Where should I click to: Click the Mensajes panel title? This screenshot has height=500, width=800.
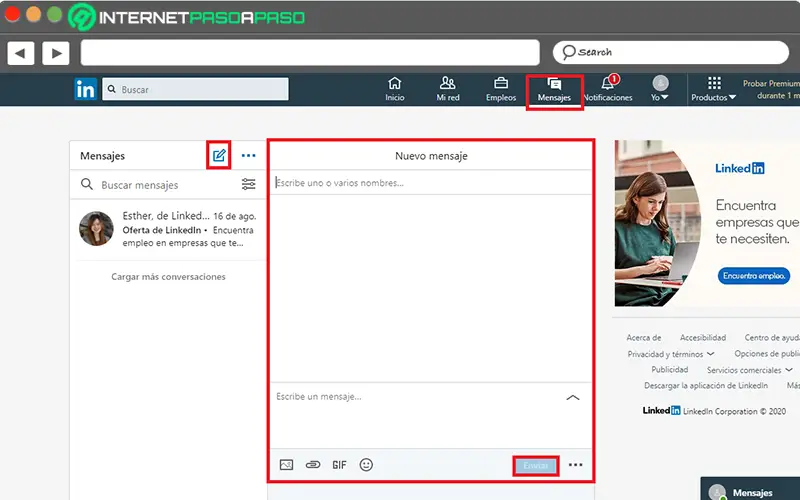pos(103,156)
